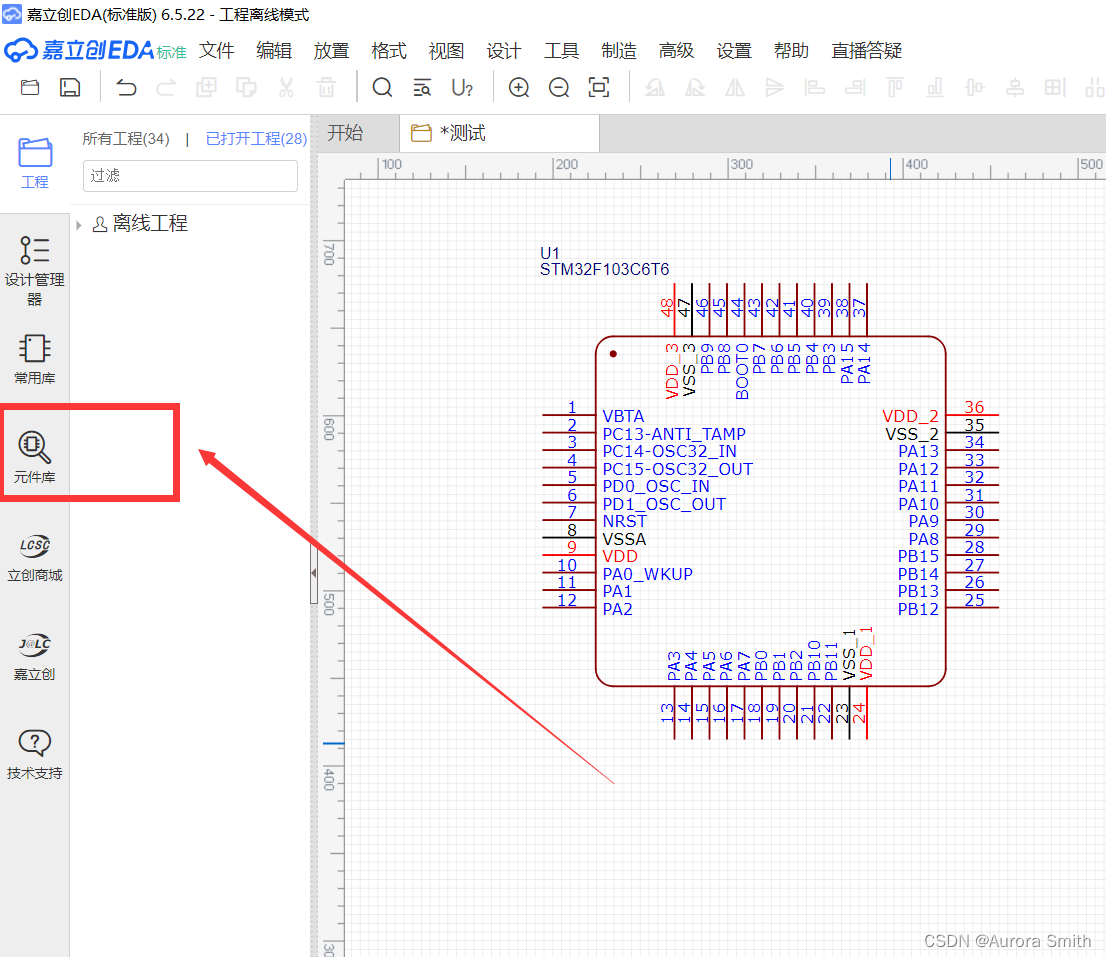
Task: Open the 制造 menu
Action: pos(619,51)
